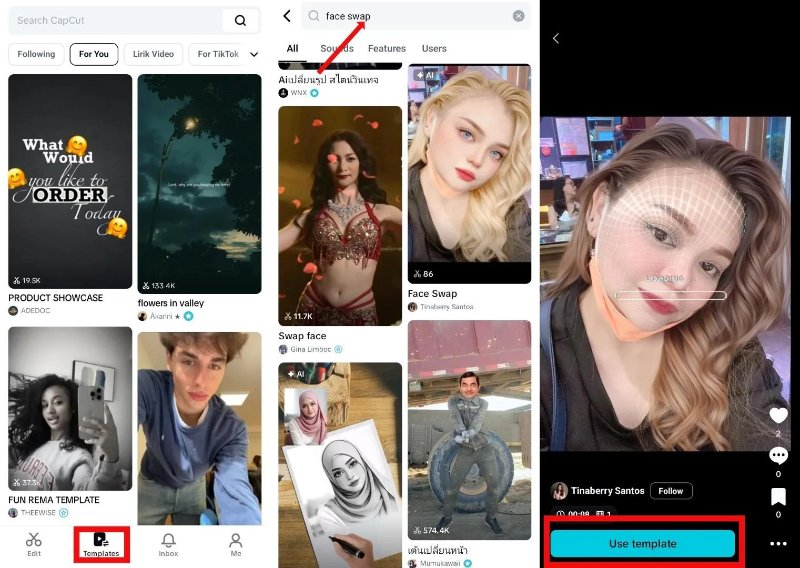
Task: Clear the face swap search text
Action: pyautogui.click(x=518, y=16)
